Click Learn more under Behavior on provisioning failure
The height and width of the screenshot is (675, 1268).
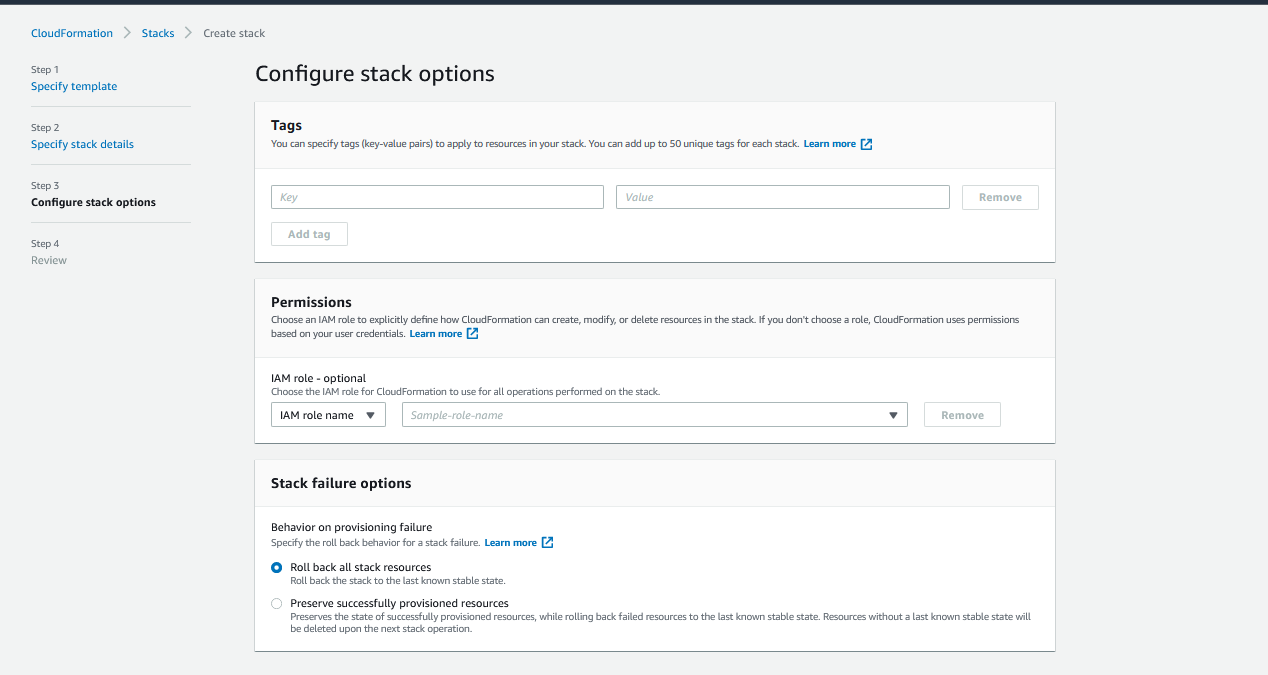(x=511, y=543)
